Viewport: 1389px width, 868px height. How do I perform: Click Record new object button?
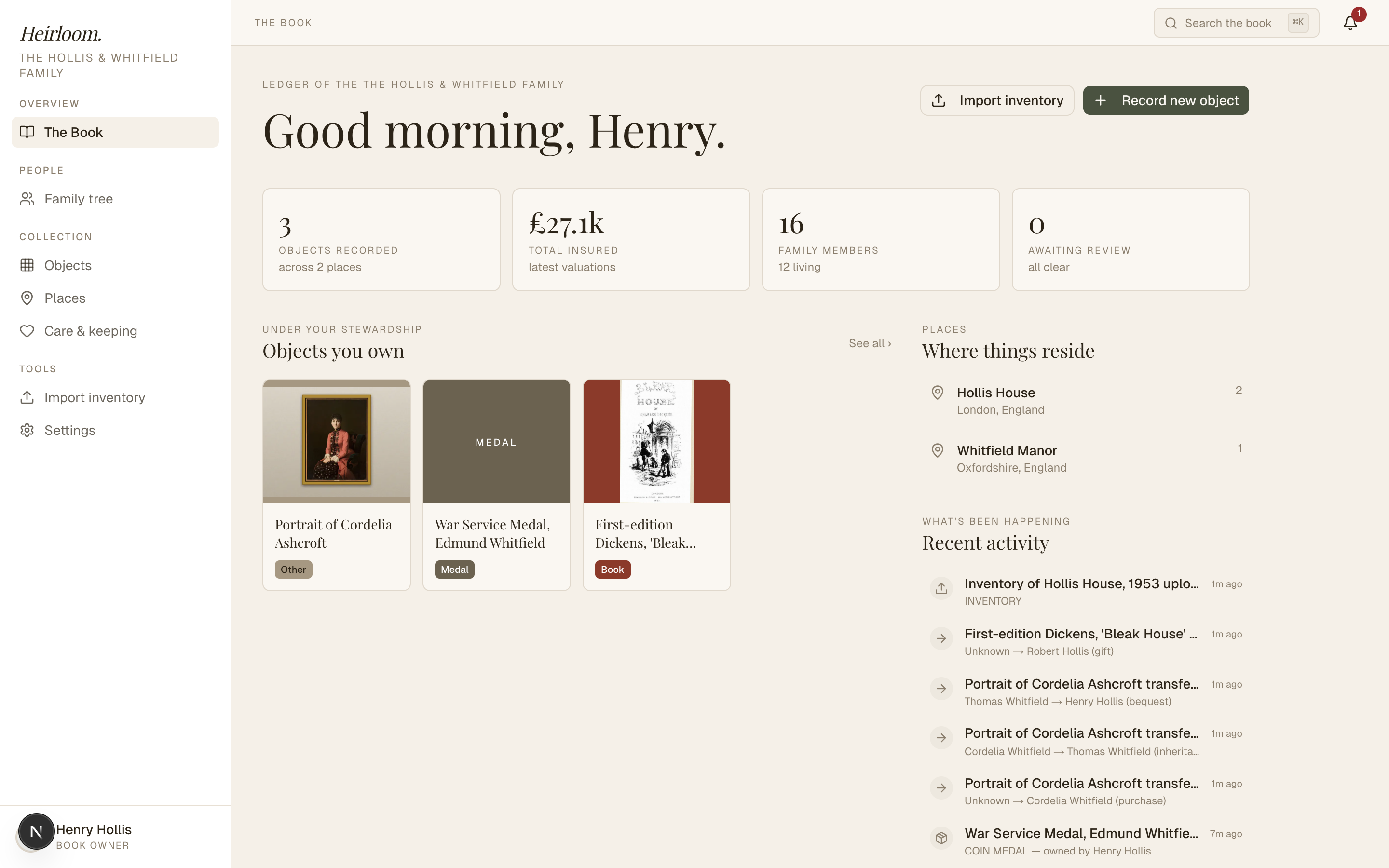click(x=1166, y=100)
